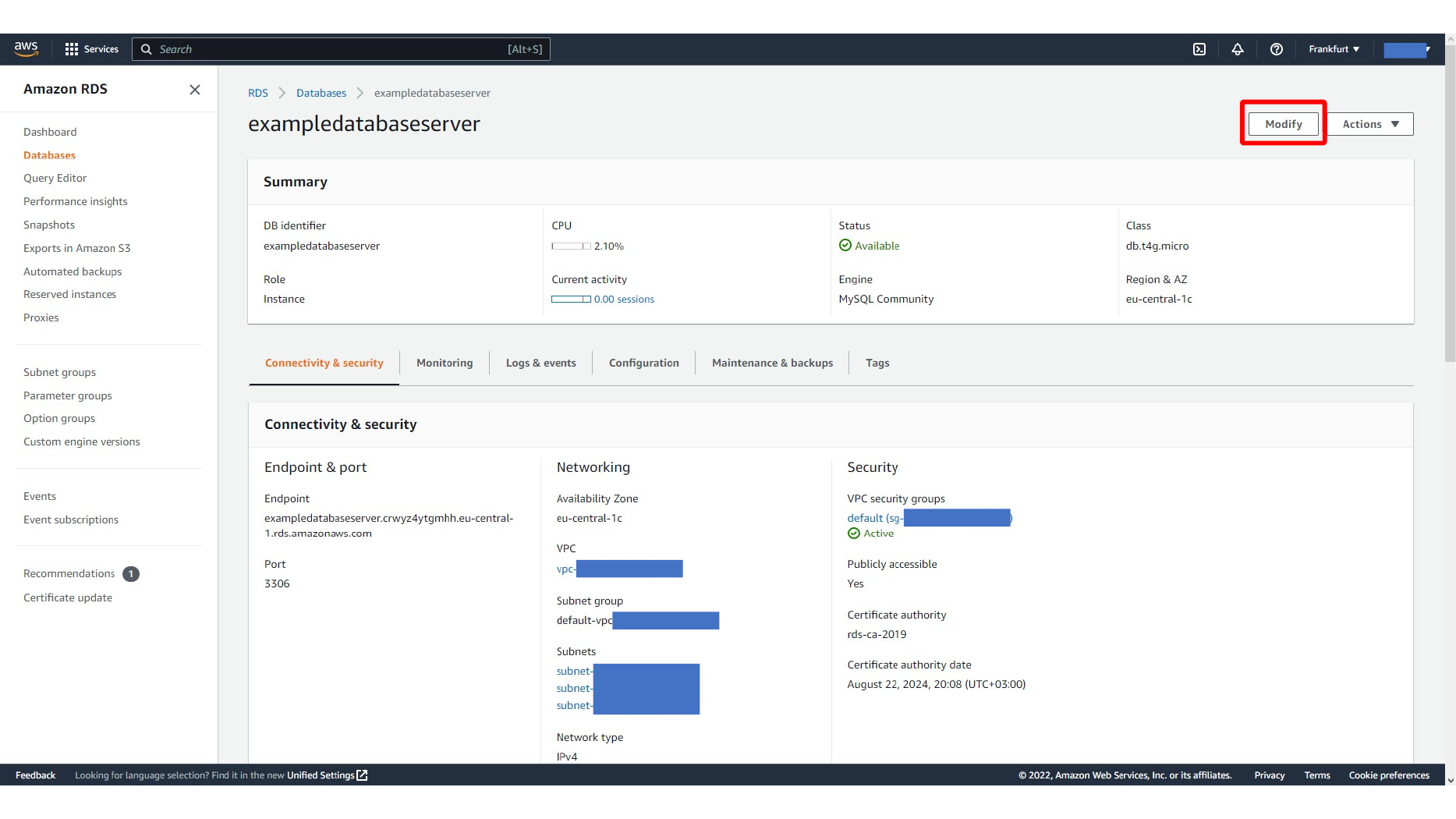Screen dimensions: 1456x819
Task: Open Custom engine versions in sidebar
Action: click(82, 441)
